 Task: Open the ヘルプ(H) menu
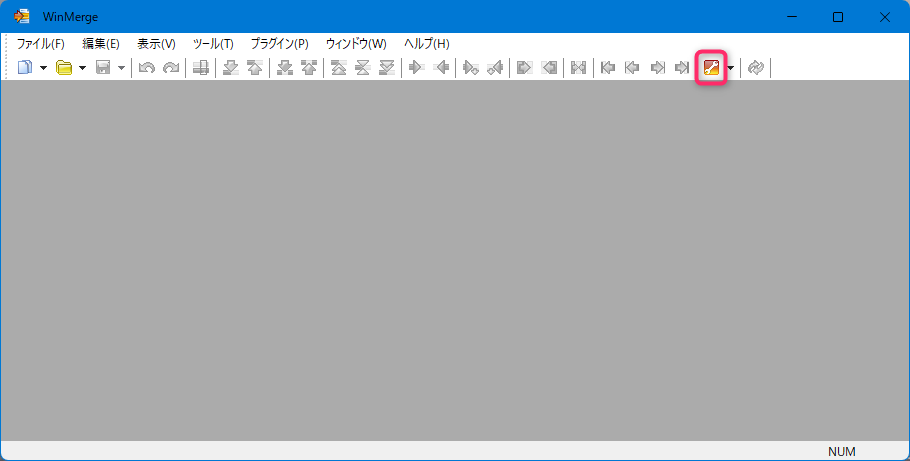pos(427,44)
